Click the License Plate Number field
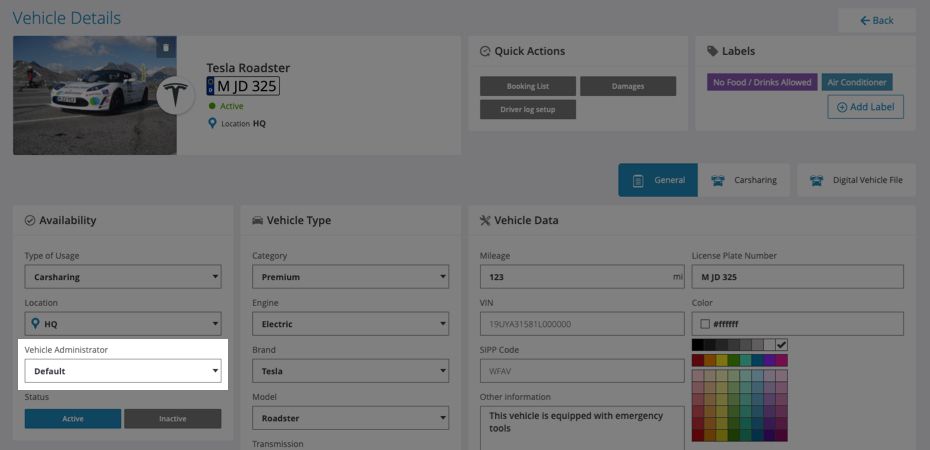Image resolution: width=930 pixels, height=450 pixels. pyautogui.click(x=798, y=277)
